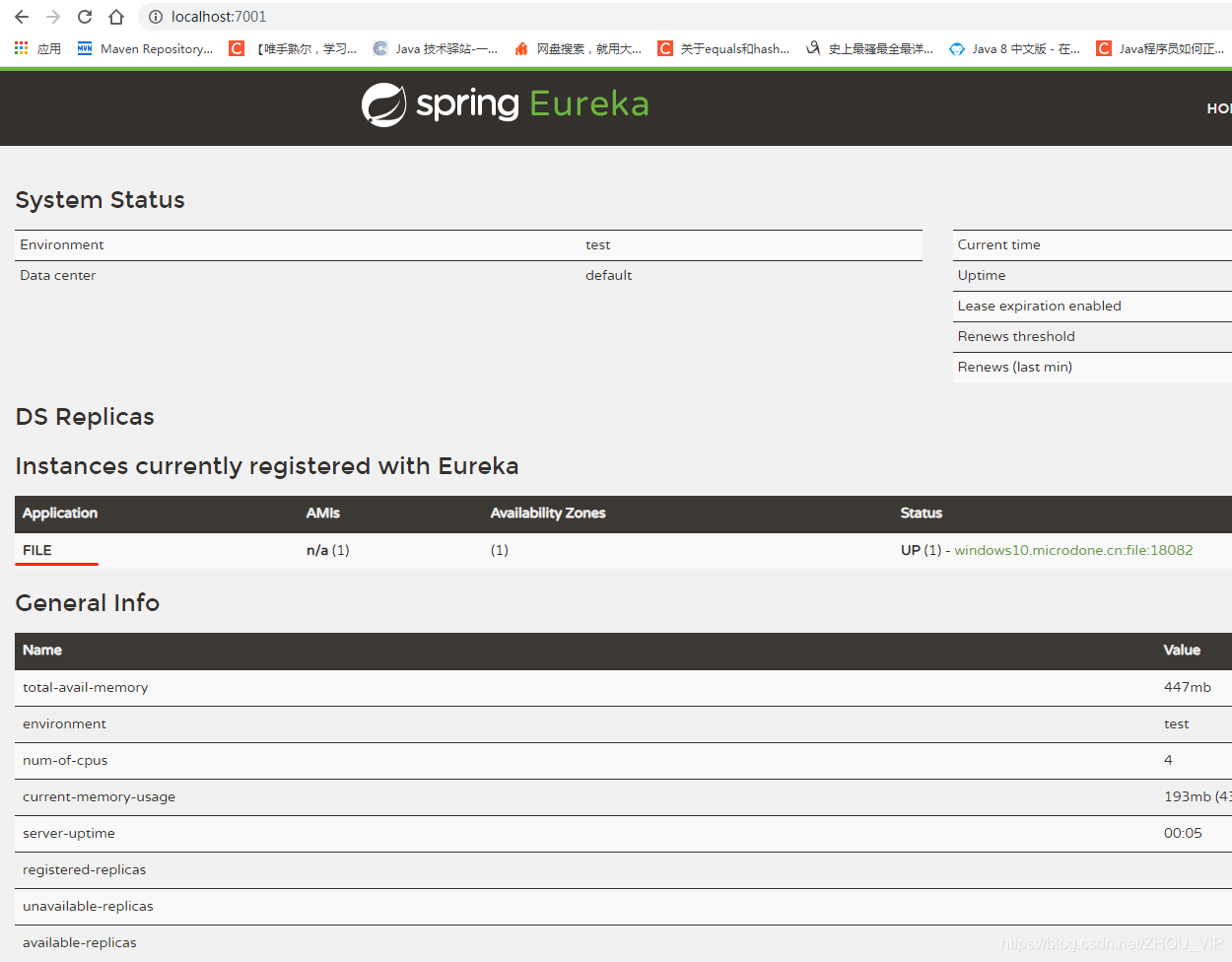Click the unavailable-replicas row name
The image size is (1232, 962).
click(88, 906)
